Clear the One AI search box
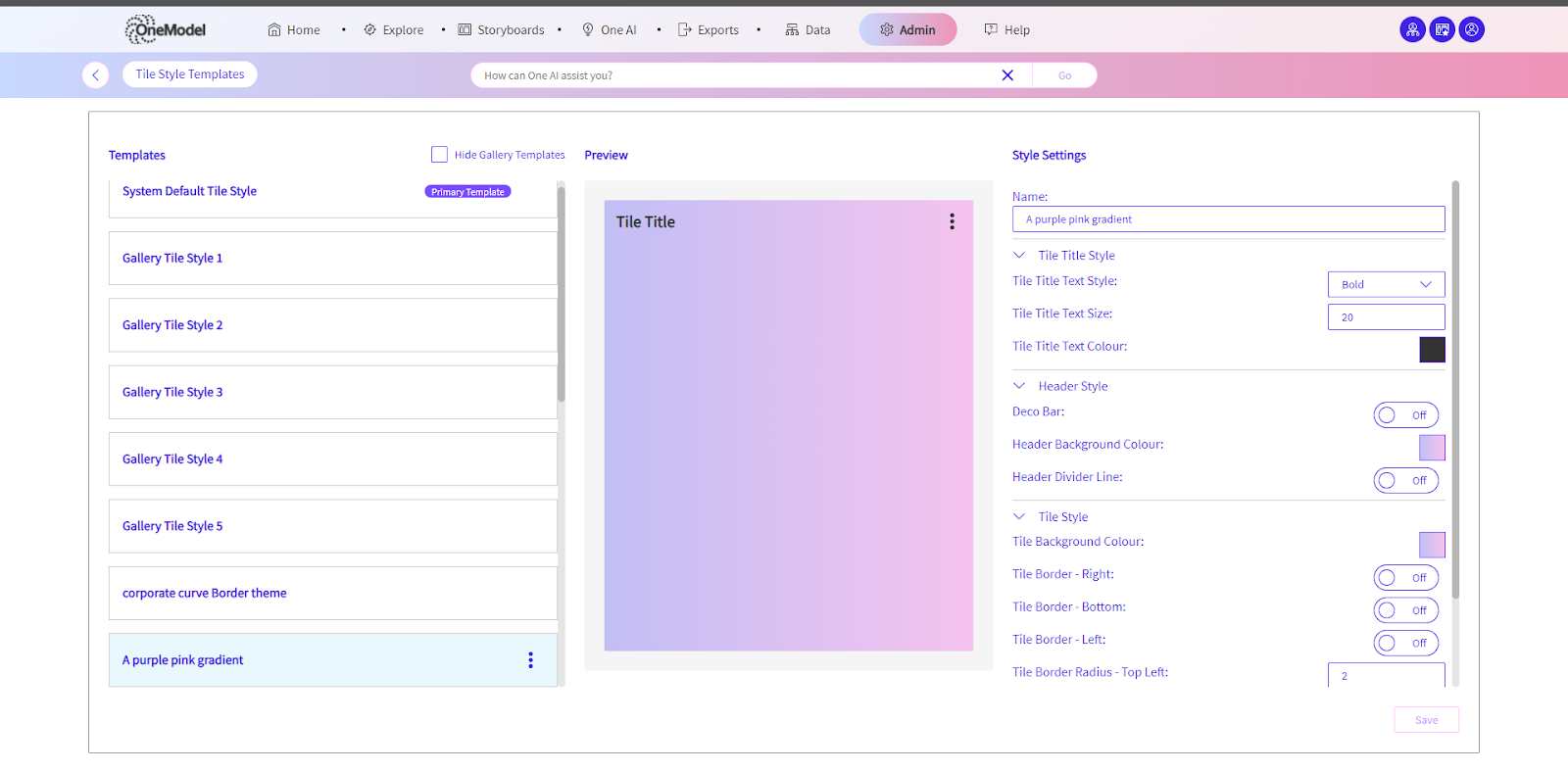This screenshot has width=1568, height=772. (1006, 75)
